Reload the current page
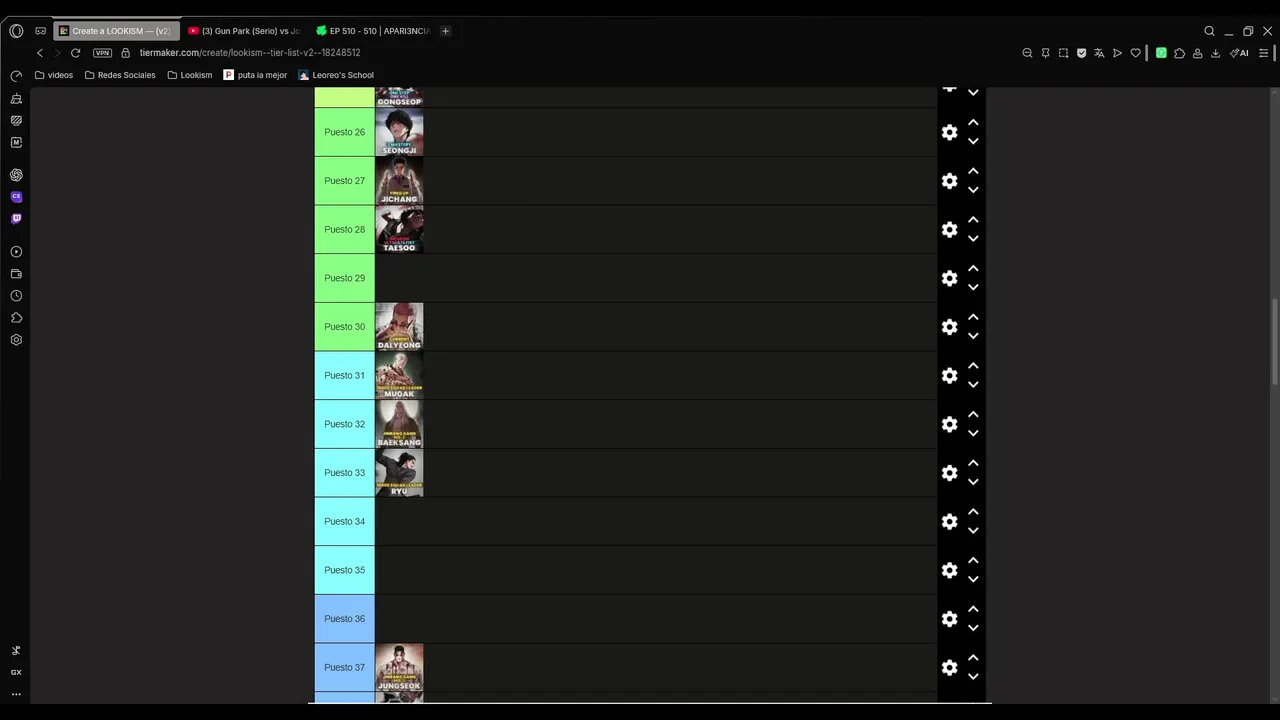1280x720 pixels. click(x=75, y=53)
